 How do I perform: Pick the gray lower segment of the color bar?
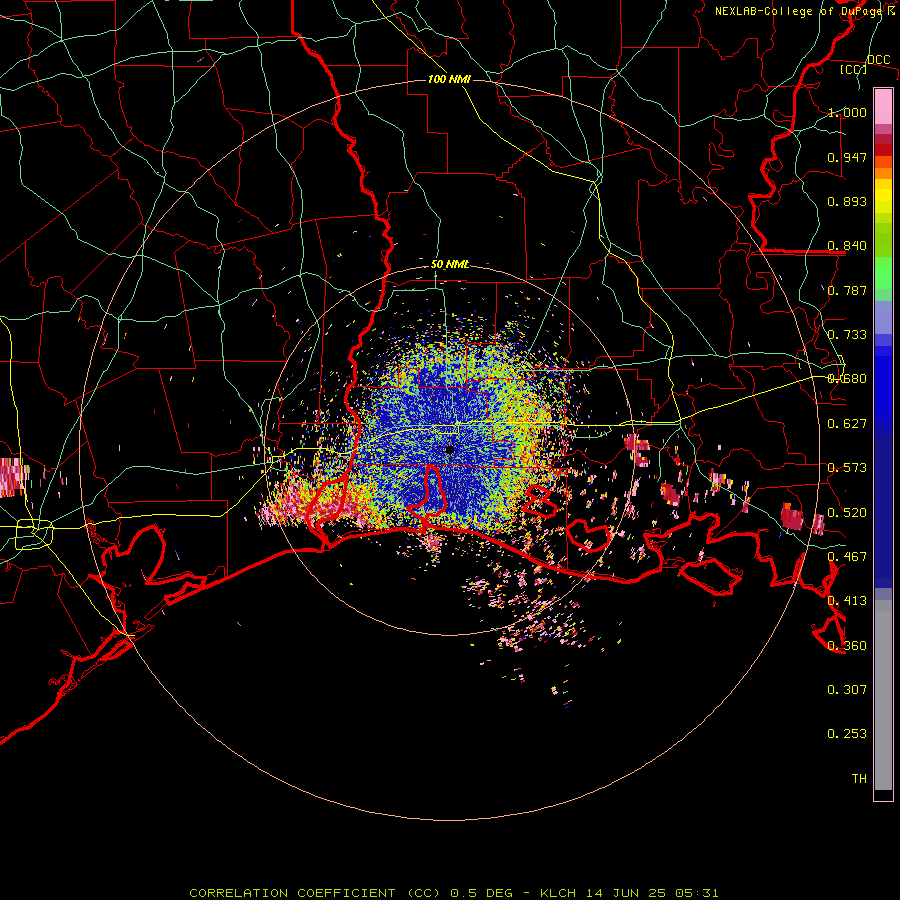[x=883, y=695]
